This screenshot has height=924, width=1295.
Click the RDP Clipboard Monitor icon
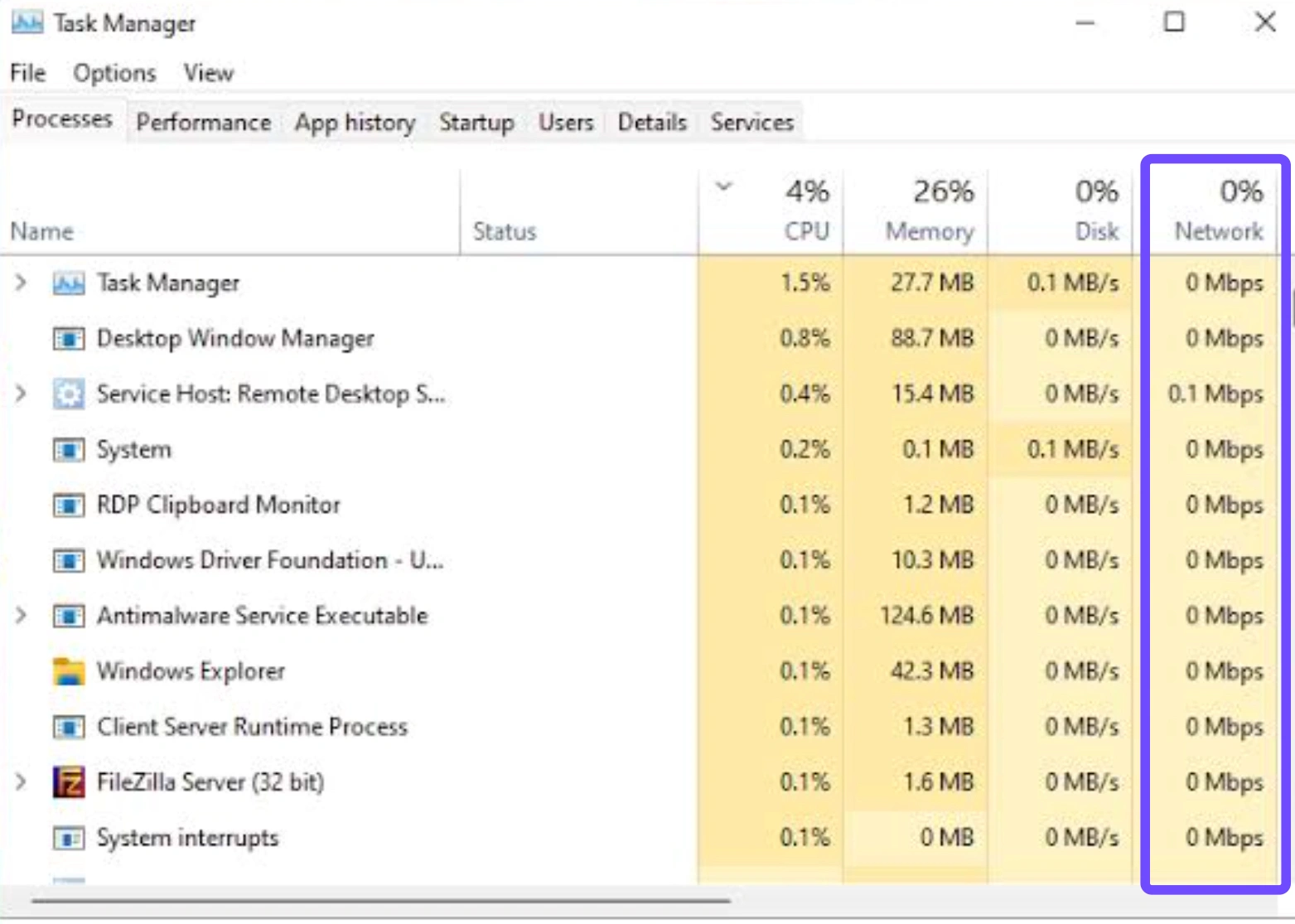68,506
